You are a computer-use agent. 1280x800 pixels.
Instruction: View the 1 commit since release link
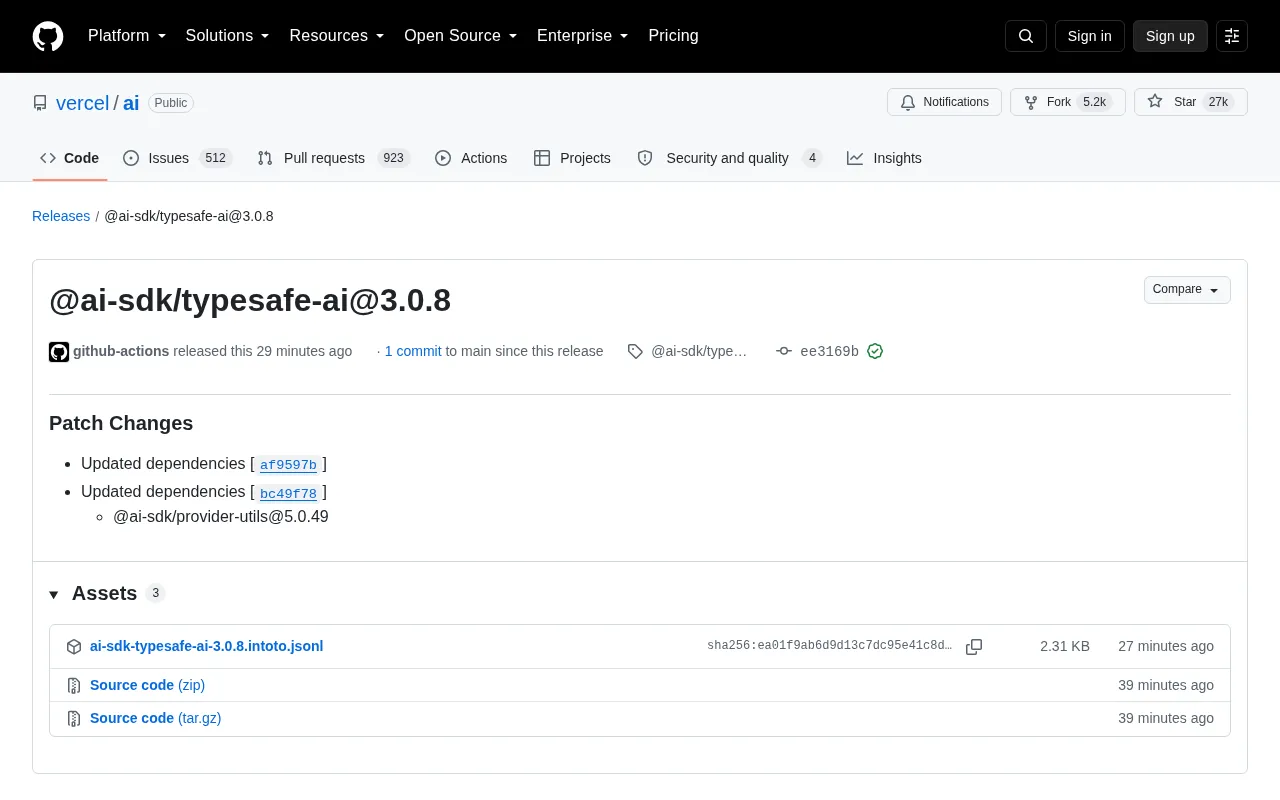(x=413, y=351)
